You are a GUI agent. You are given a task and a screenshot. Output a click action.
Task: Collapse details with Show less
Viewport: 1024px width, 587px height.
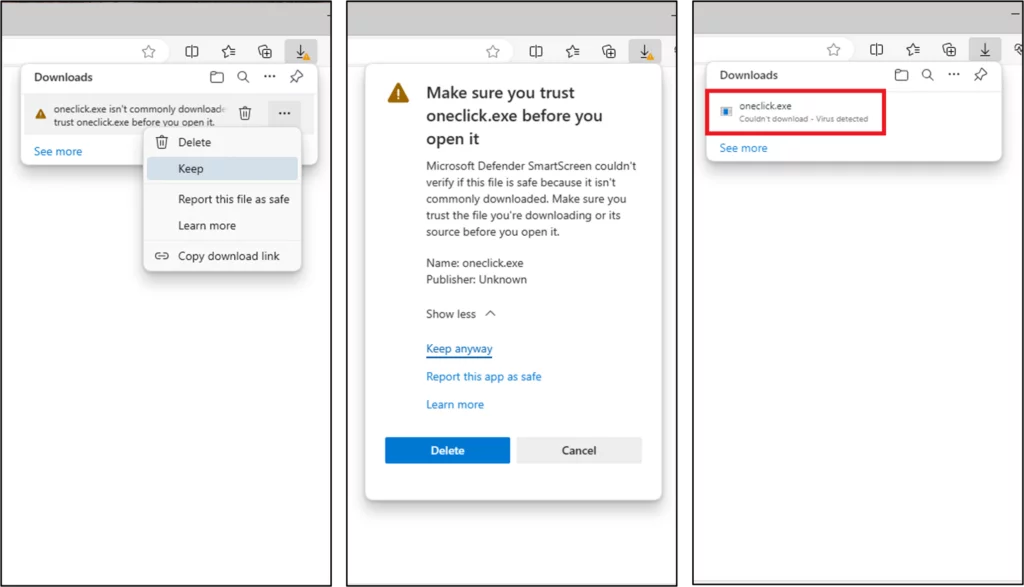[461, 314]
